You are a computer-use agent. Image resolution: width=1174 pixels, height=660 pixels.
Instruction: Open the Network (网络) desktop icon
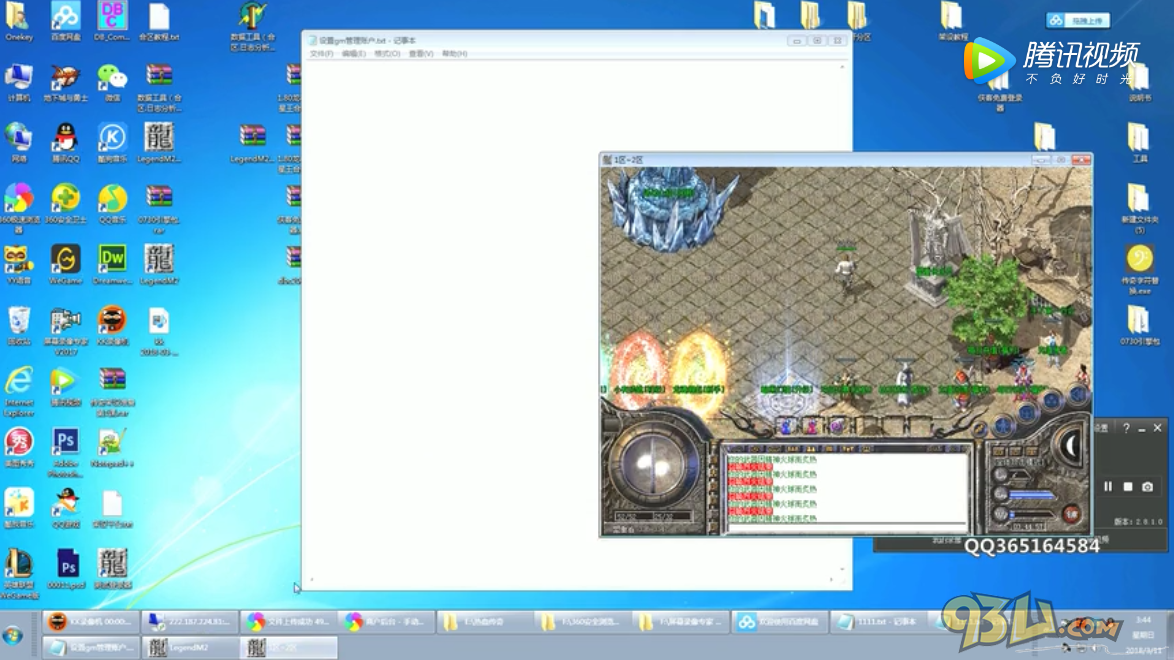[18, 143]
